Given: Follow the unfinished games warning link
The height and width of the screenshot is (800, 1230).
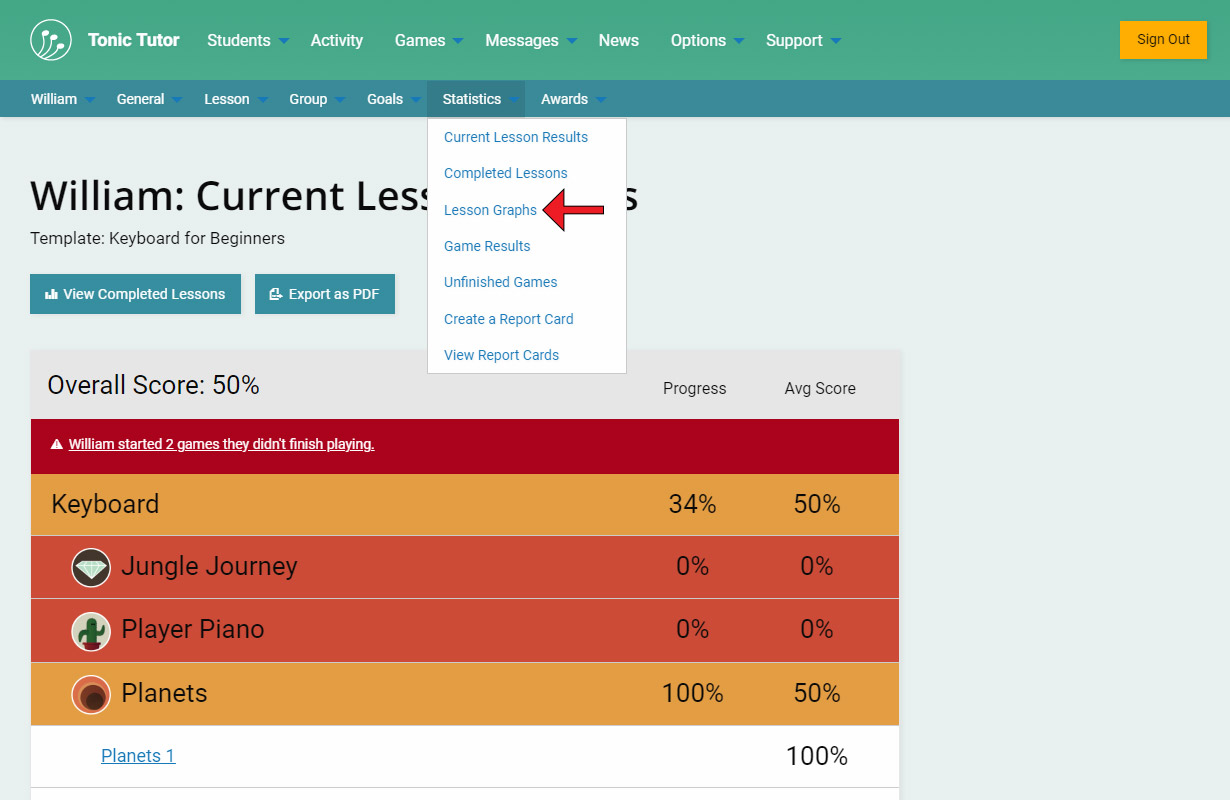Looking at the screenshot, I should click(221, 445).
